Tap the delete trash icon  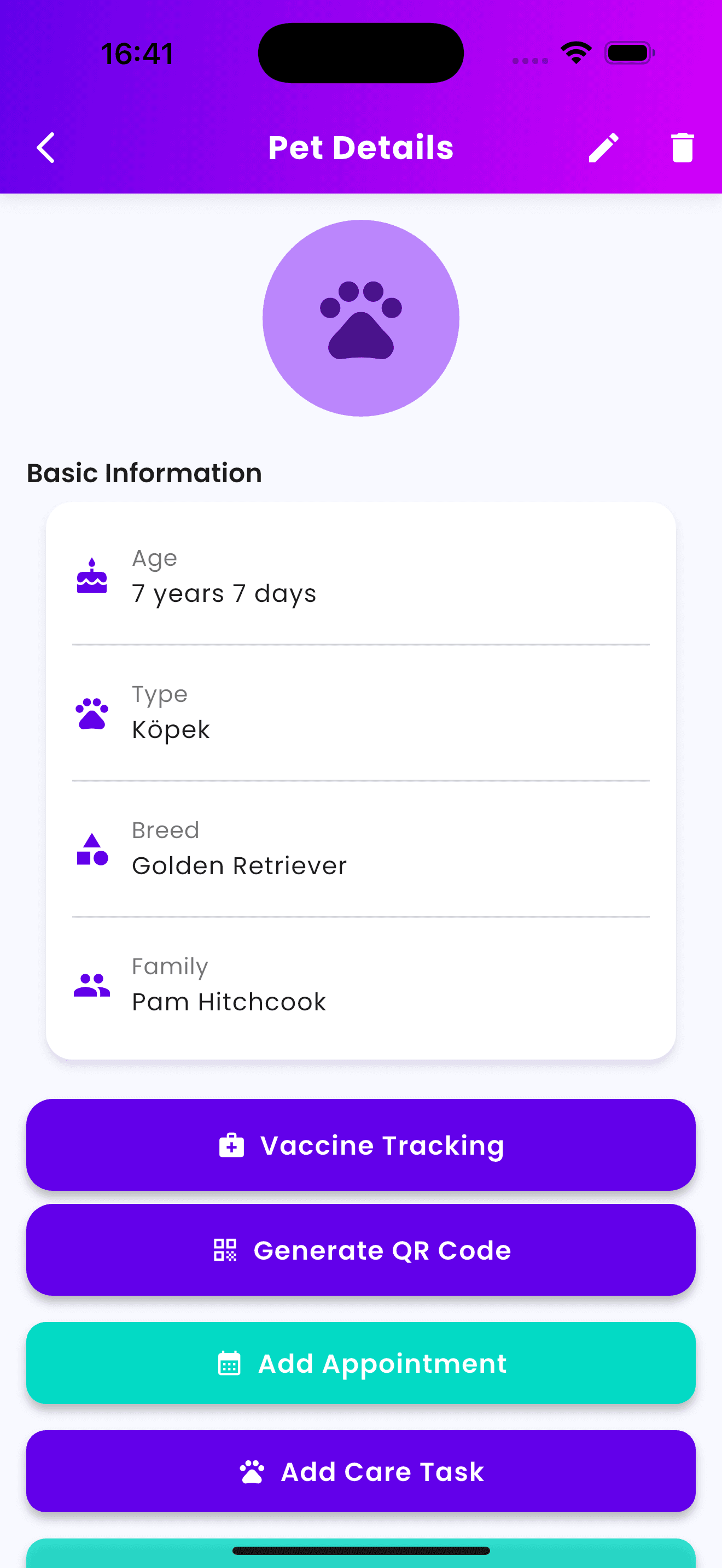pos(682,148)
